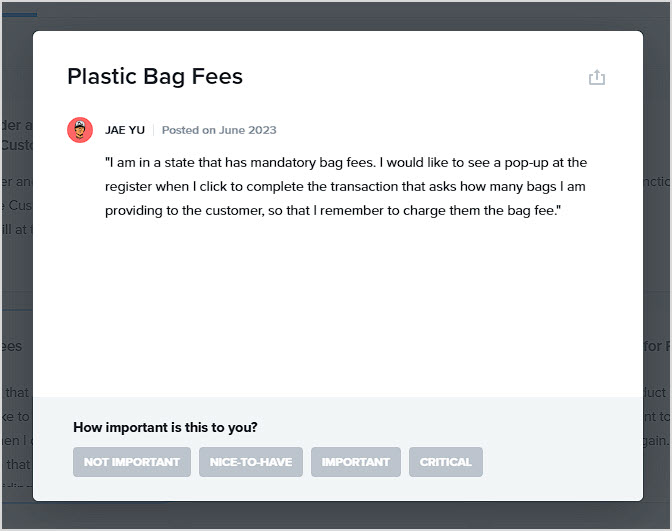Screen dimensions: 672x531
Task: Click the Posted on June 2023 date
Action: point(219,130)
